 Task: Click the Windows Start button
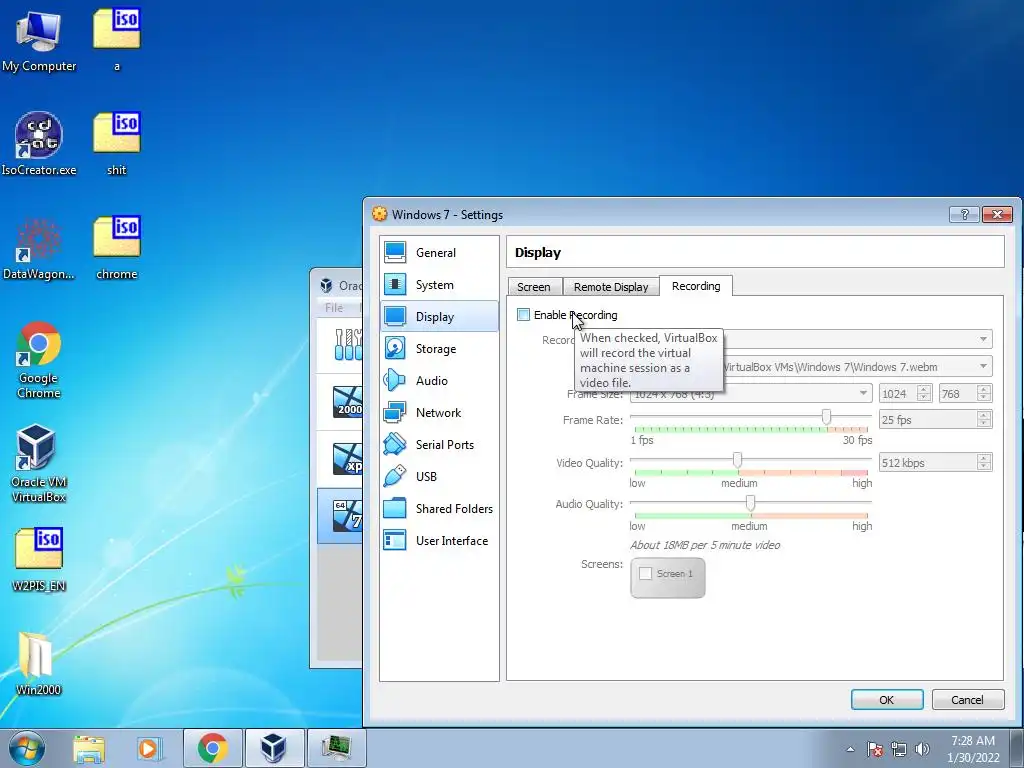coord(27,748)
